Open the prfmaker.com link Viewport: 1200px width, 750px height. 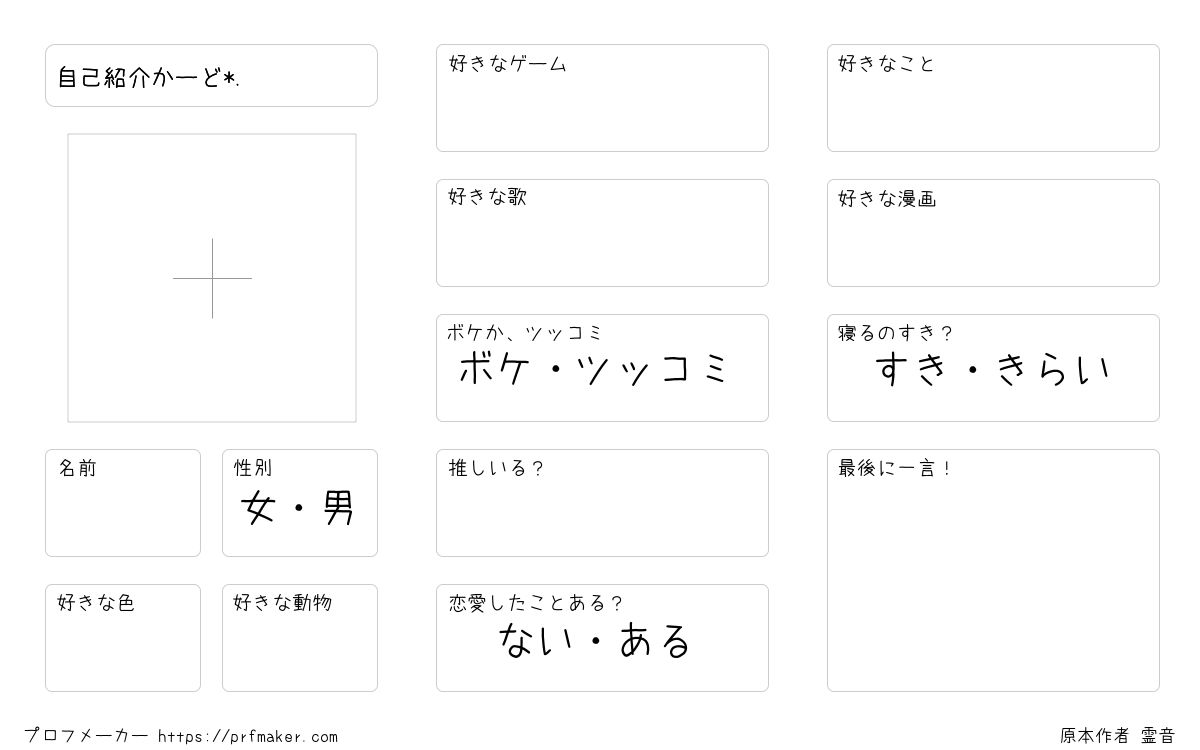248,737
